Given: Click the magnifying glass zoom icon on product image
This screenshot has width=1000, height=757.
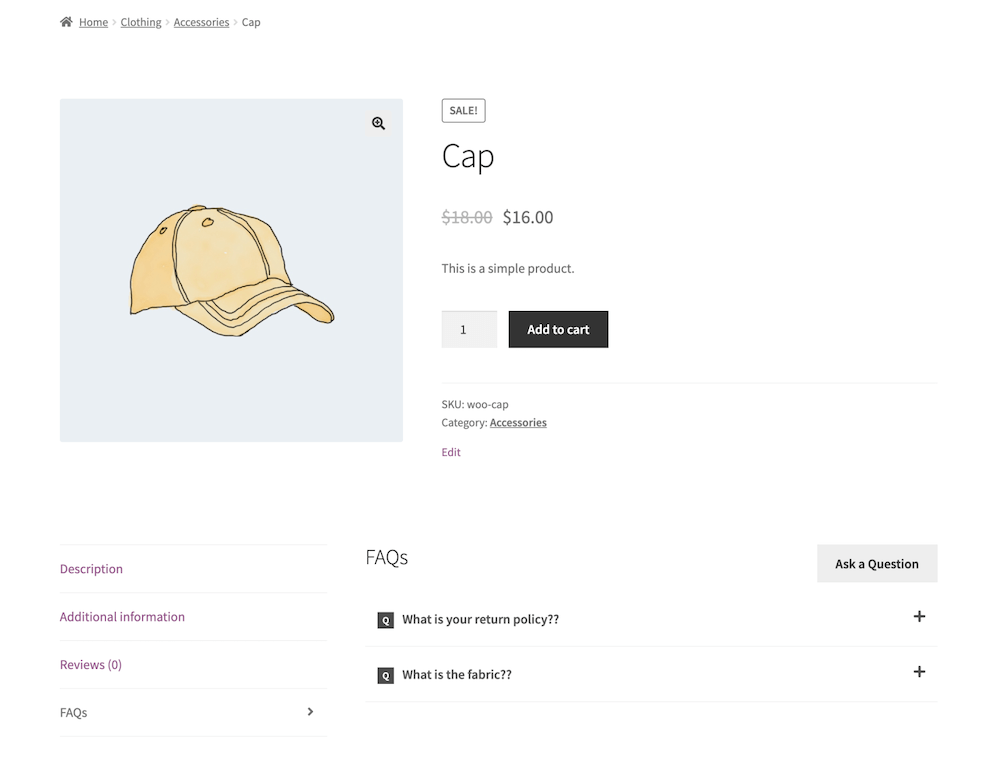Looking at the screenshot, I should (x=378, y=123).
